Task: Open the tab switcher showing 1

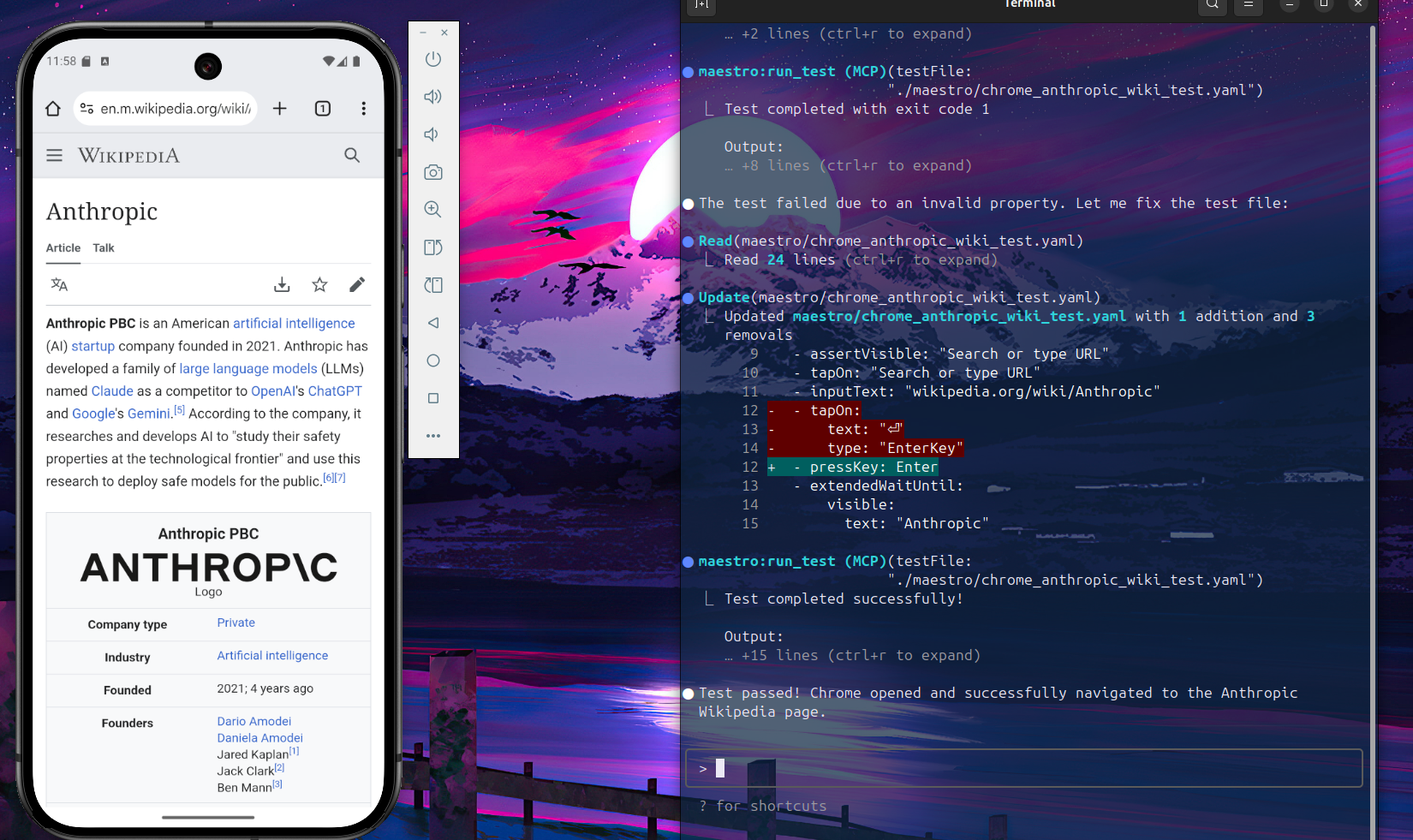Action: tap(323, 108)
